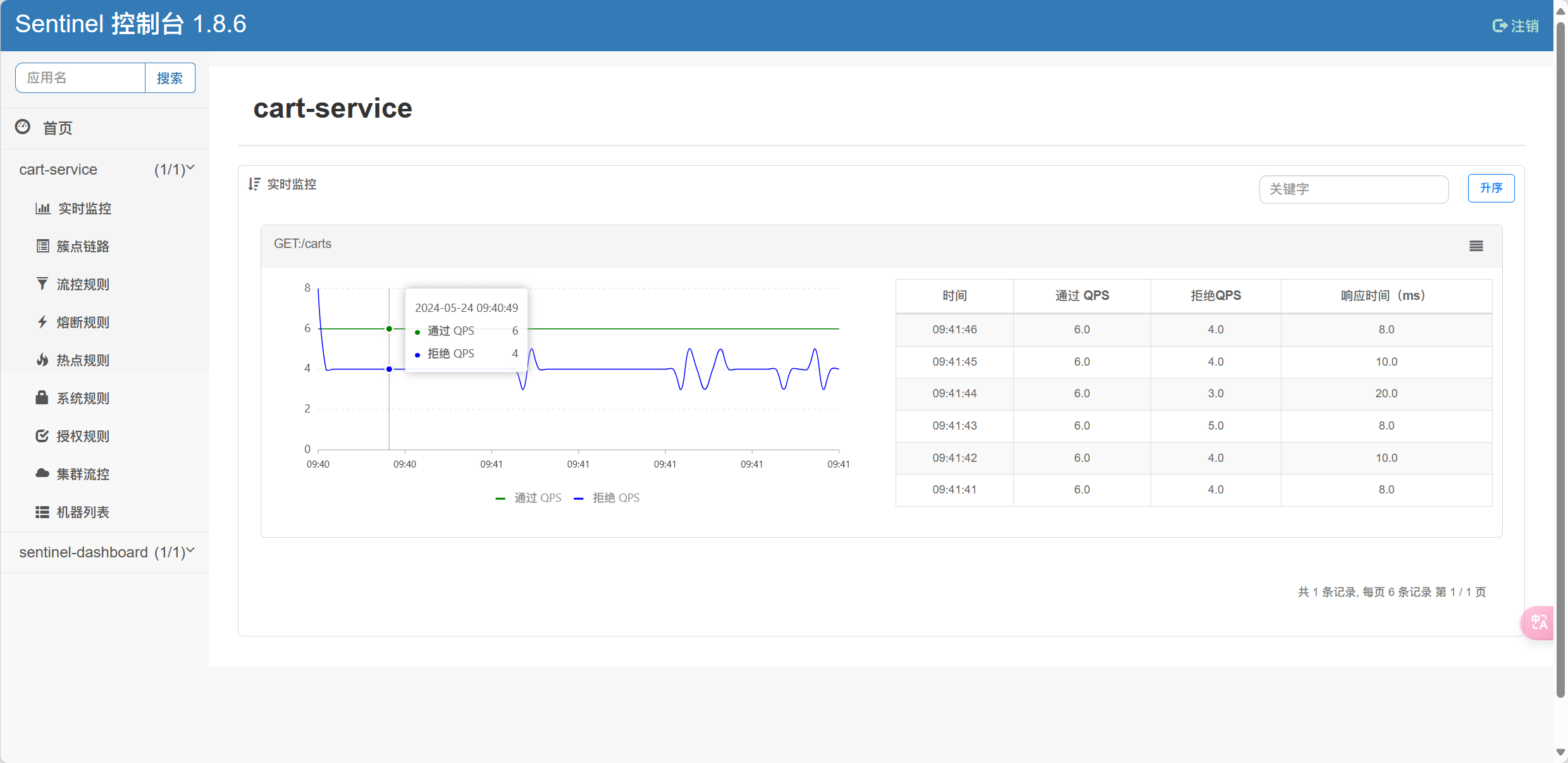Open 授权规则 menu item
Screen dimensions: 1568x763
click(83, 436)
